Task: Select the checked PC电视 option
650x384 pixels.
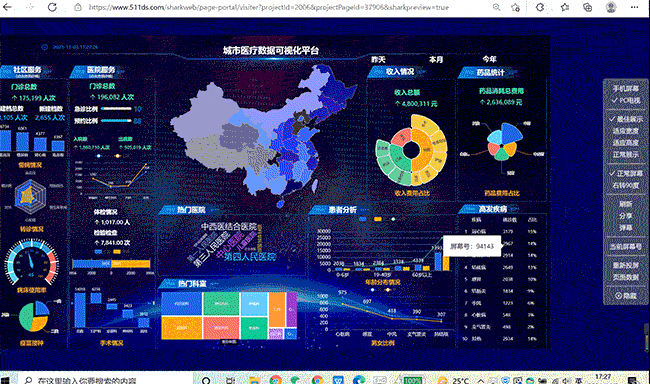Action: coord(626,100)
